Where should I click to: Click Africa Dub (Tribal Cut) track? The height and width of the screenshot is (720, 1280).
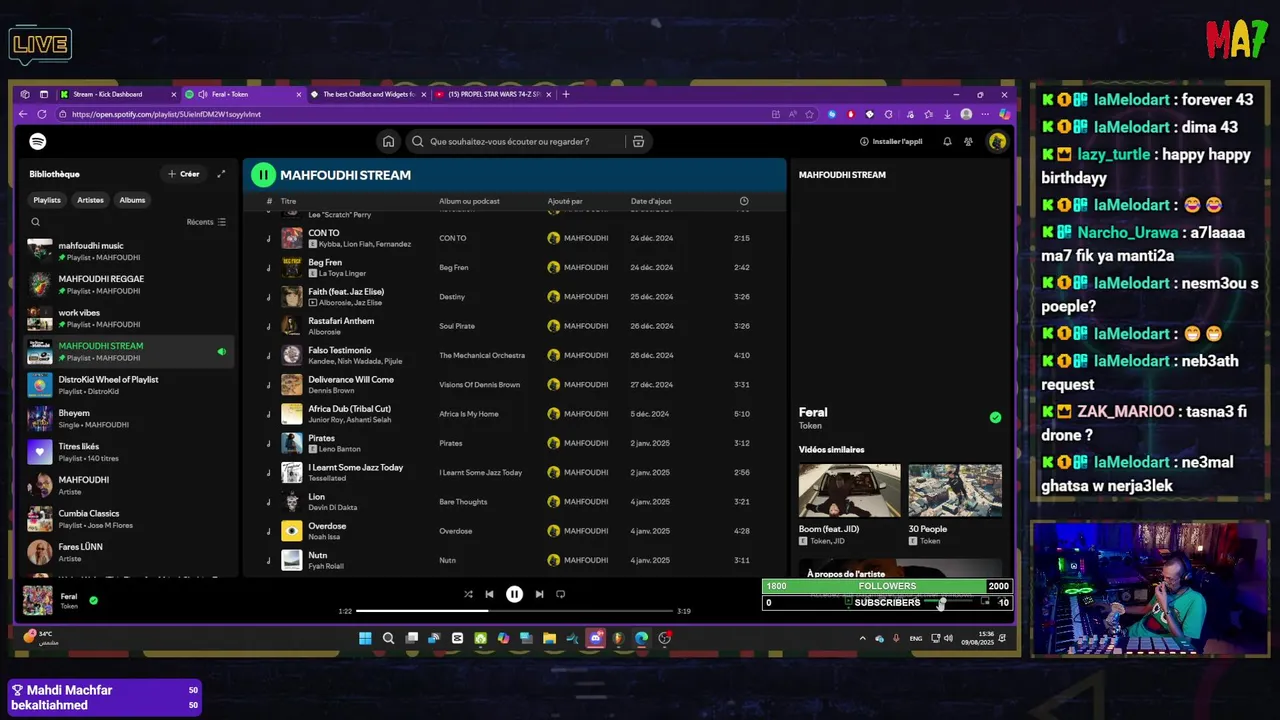tap(349, 409)
